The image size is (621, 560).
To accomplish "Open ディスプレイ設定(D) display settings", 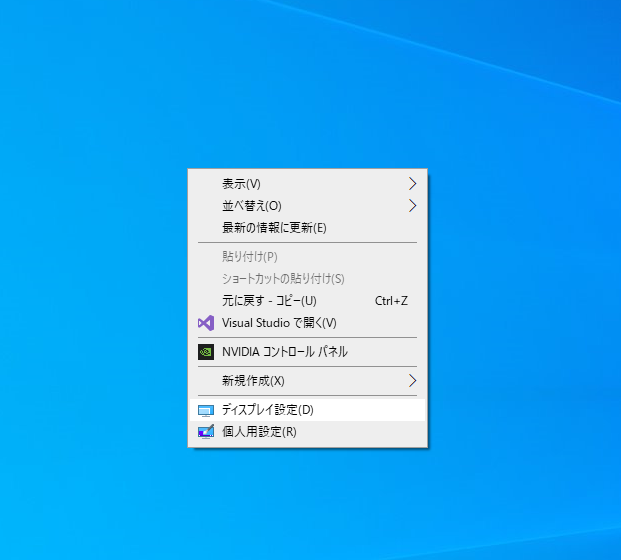I will [268, 410].
